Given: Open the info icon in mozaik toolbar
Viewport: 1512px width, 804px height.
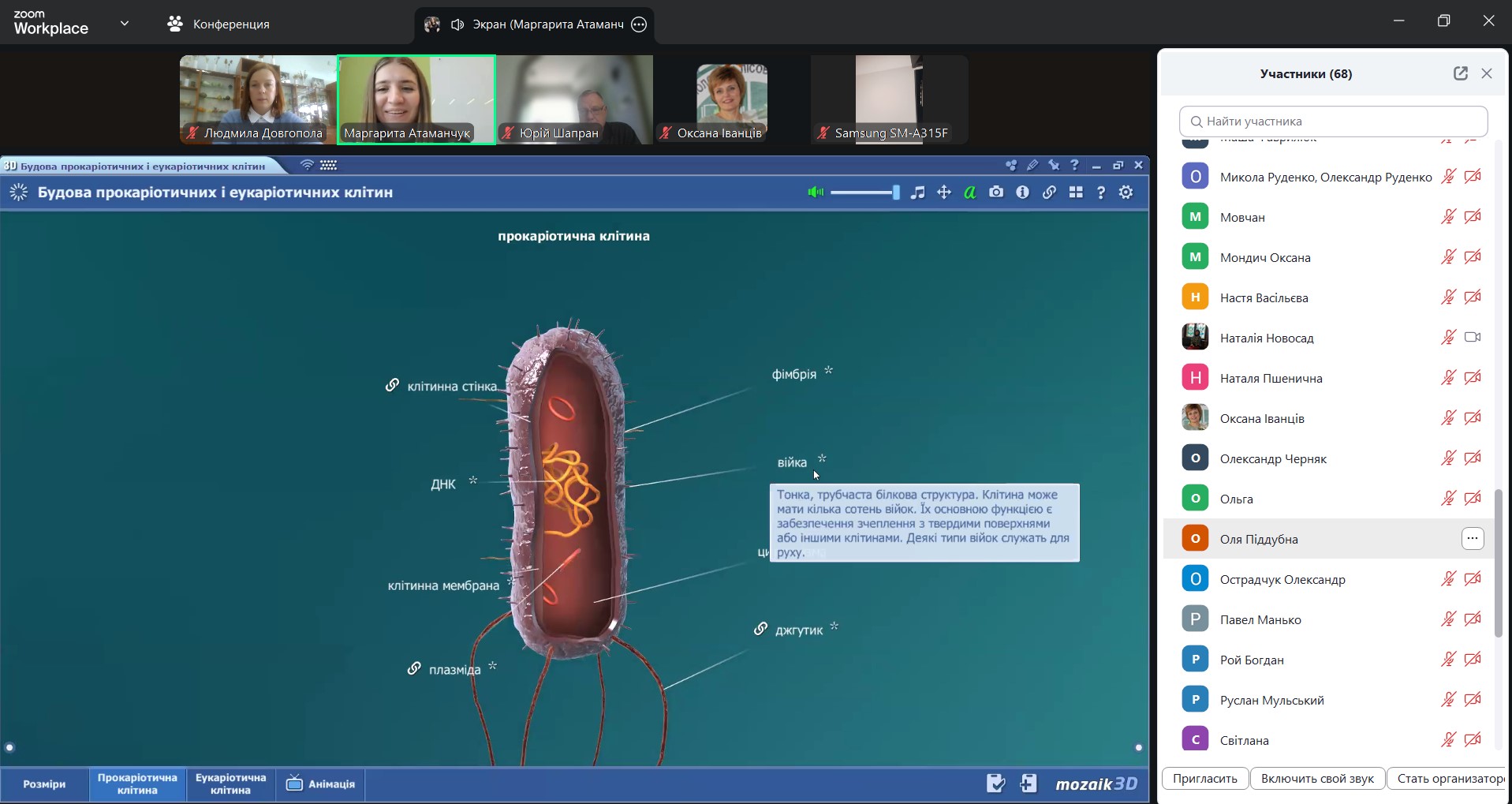Looking at the screenshot, I should point(1022,193).
